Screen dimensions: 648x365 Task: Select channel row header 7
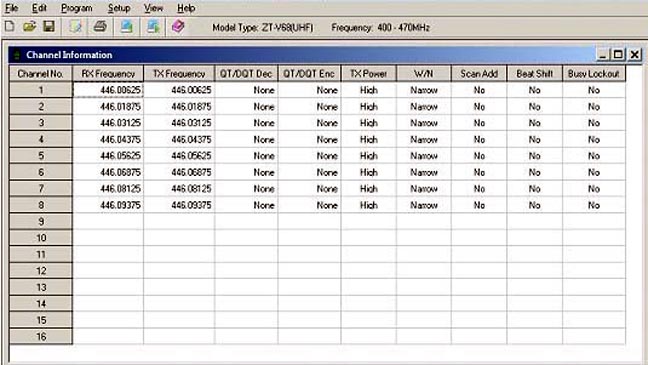[x=40, y=188]
